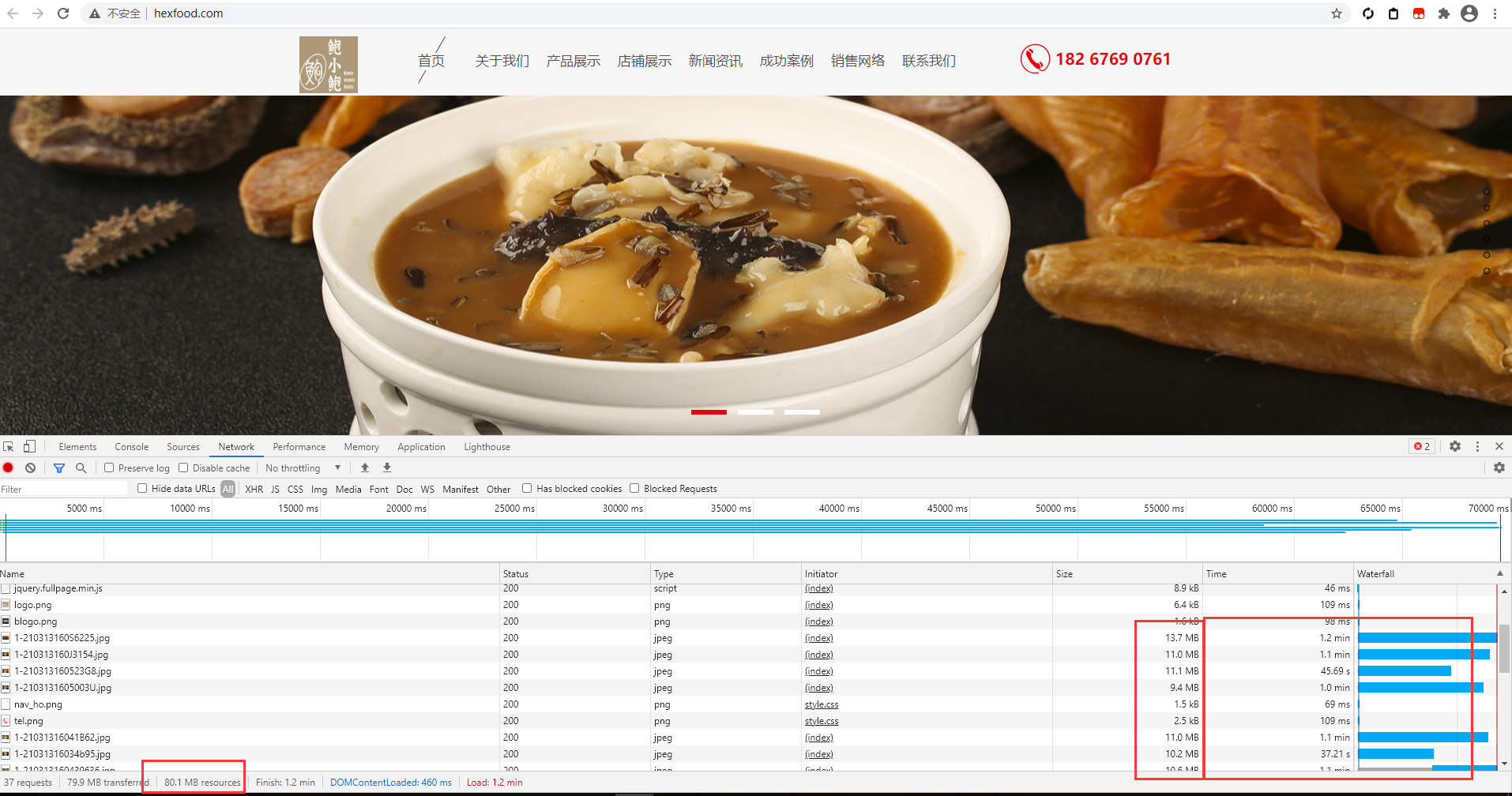Filter requests by Img type
The image size is (1512, 796).
[x=319, y=490]
